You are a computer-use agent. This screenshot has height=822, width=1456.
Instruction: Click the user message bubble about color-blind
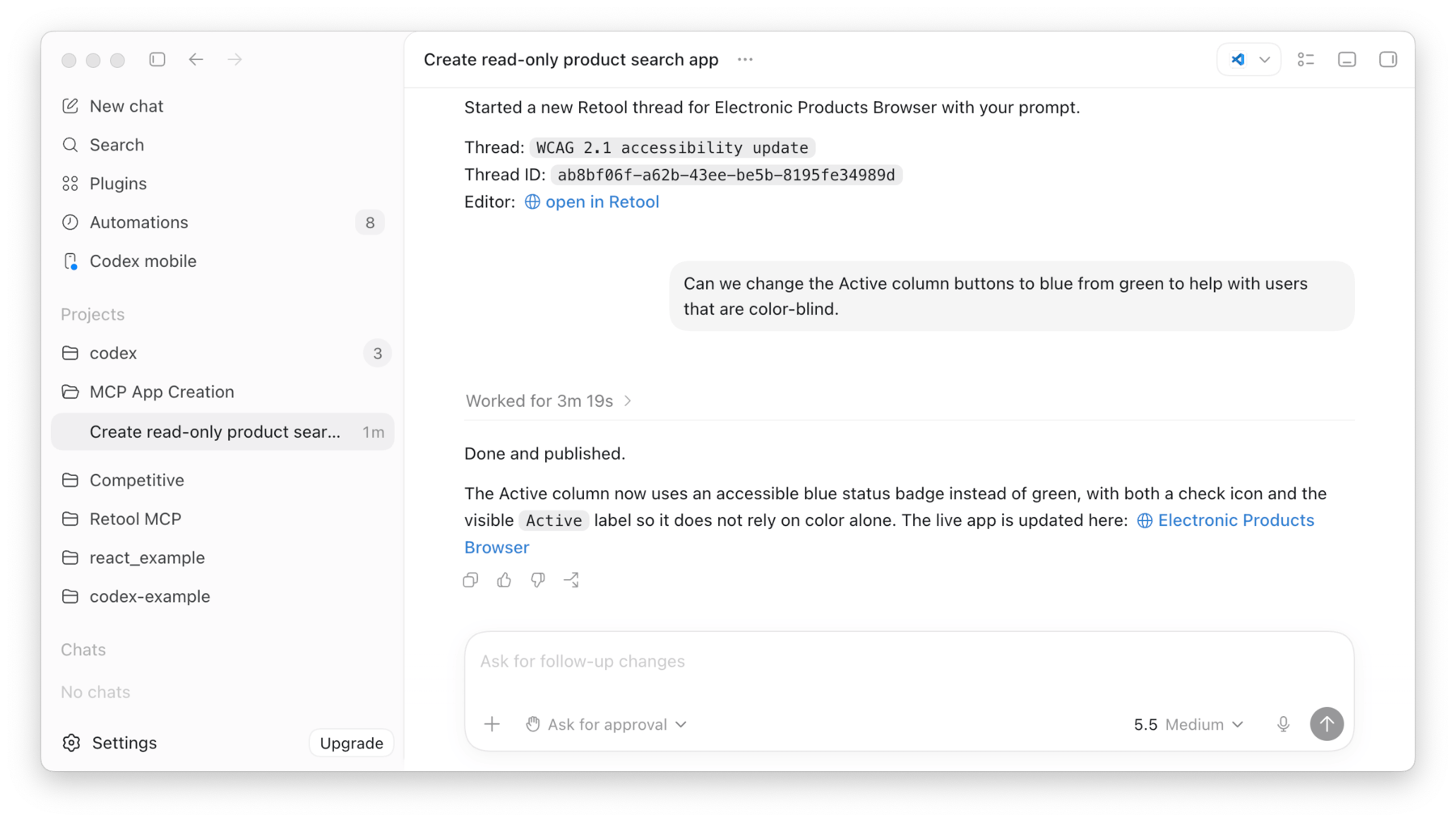[1012, 296]
